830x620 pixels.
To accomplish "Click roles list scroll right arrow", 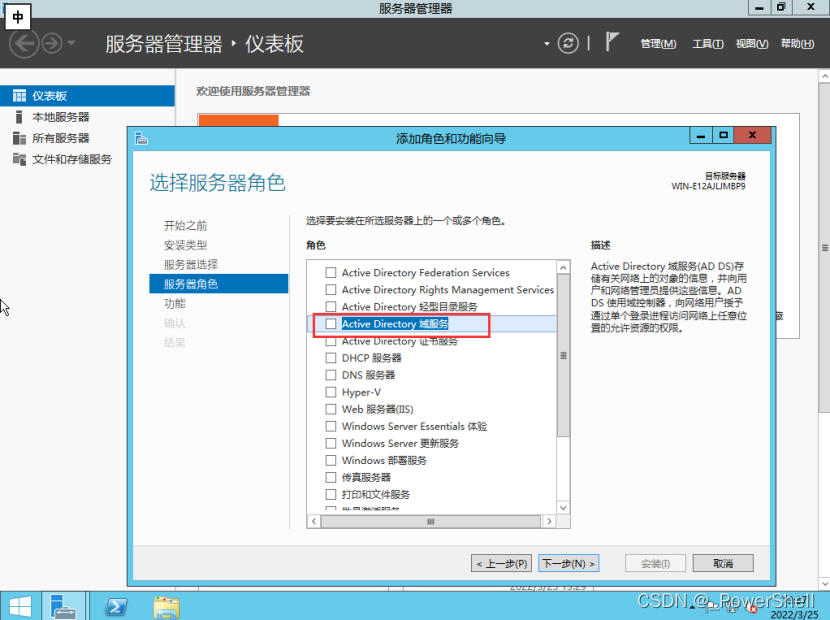I will click(549, 522).
